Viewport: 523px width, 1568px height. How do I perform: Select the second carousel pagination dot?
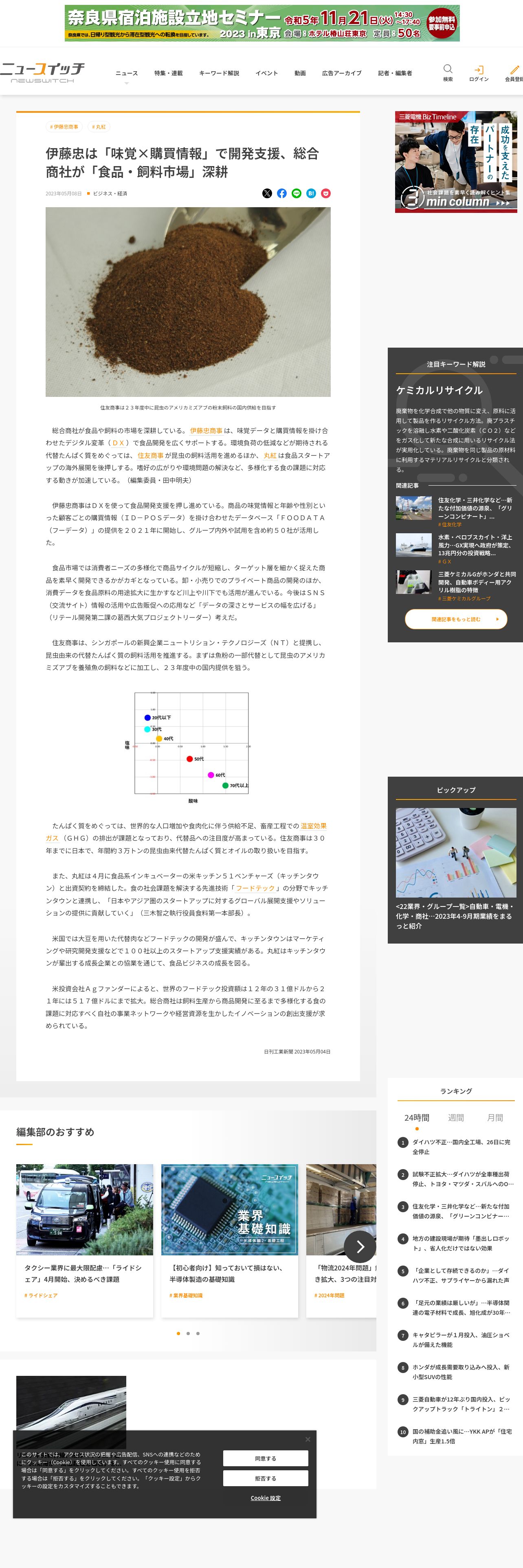187,1334
